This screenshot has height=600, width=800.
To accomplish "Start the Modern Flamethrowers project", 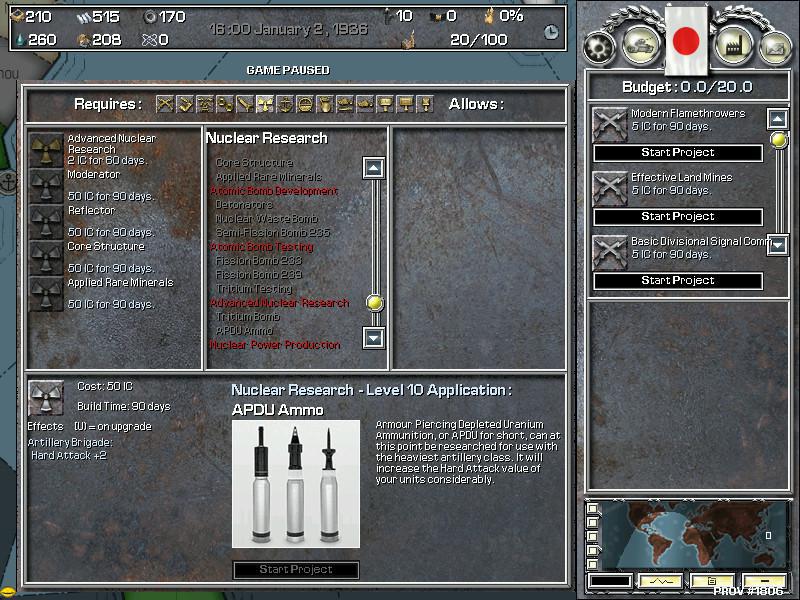I will click(677, 153).
